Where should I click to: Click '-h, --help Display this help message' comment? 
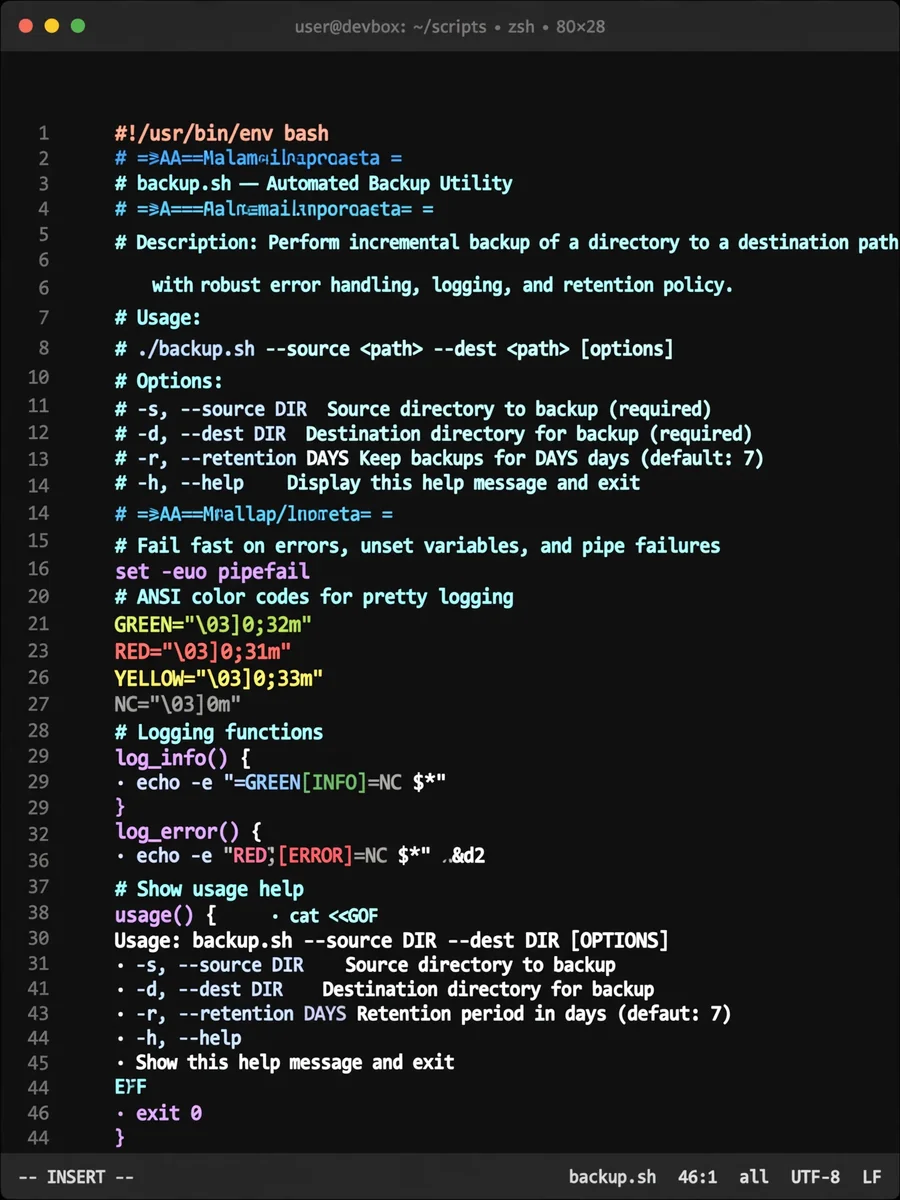pos(377,484)
